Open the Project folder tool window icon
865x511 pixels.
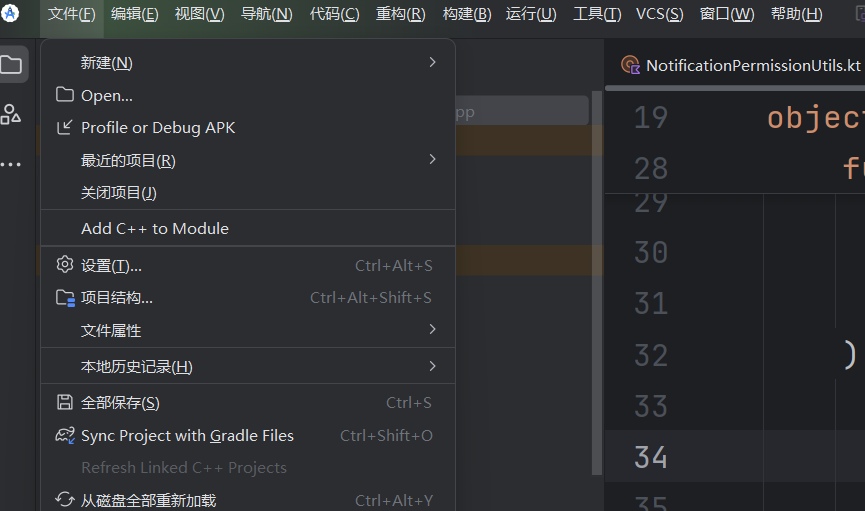coord(12,65)
